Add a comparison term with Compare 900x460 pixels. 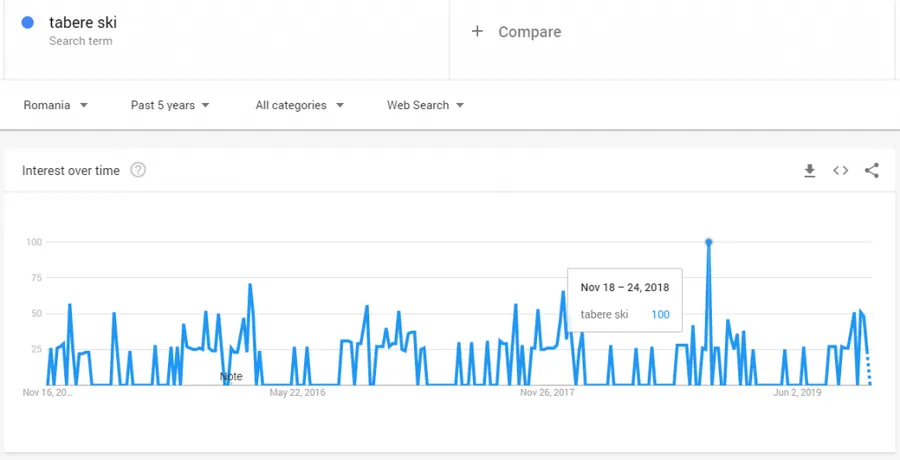tap(529, 32)
